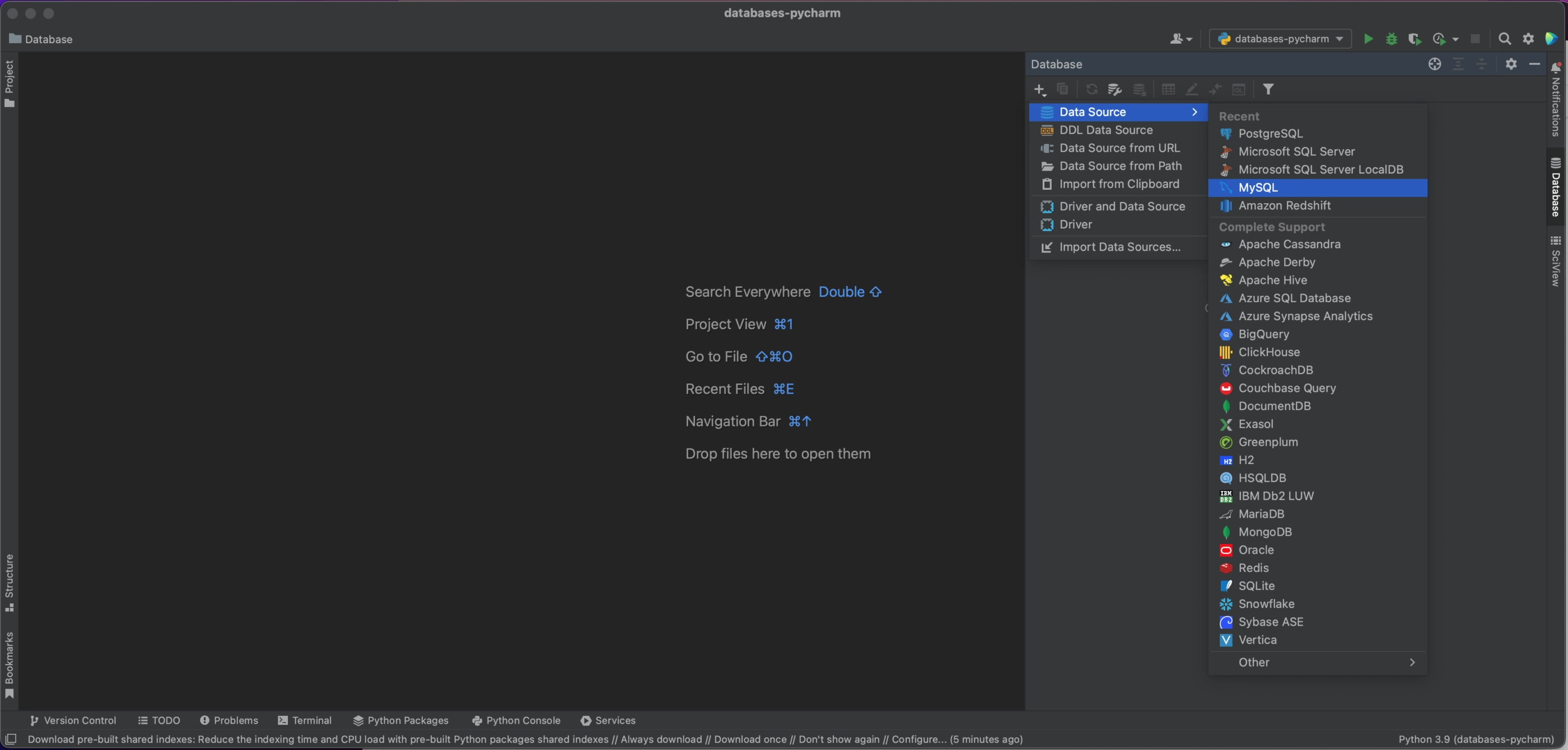Click Python 3.9 interpreter in status bar
Screen dimensions: 1568x750
[1476, 739]
